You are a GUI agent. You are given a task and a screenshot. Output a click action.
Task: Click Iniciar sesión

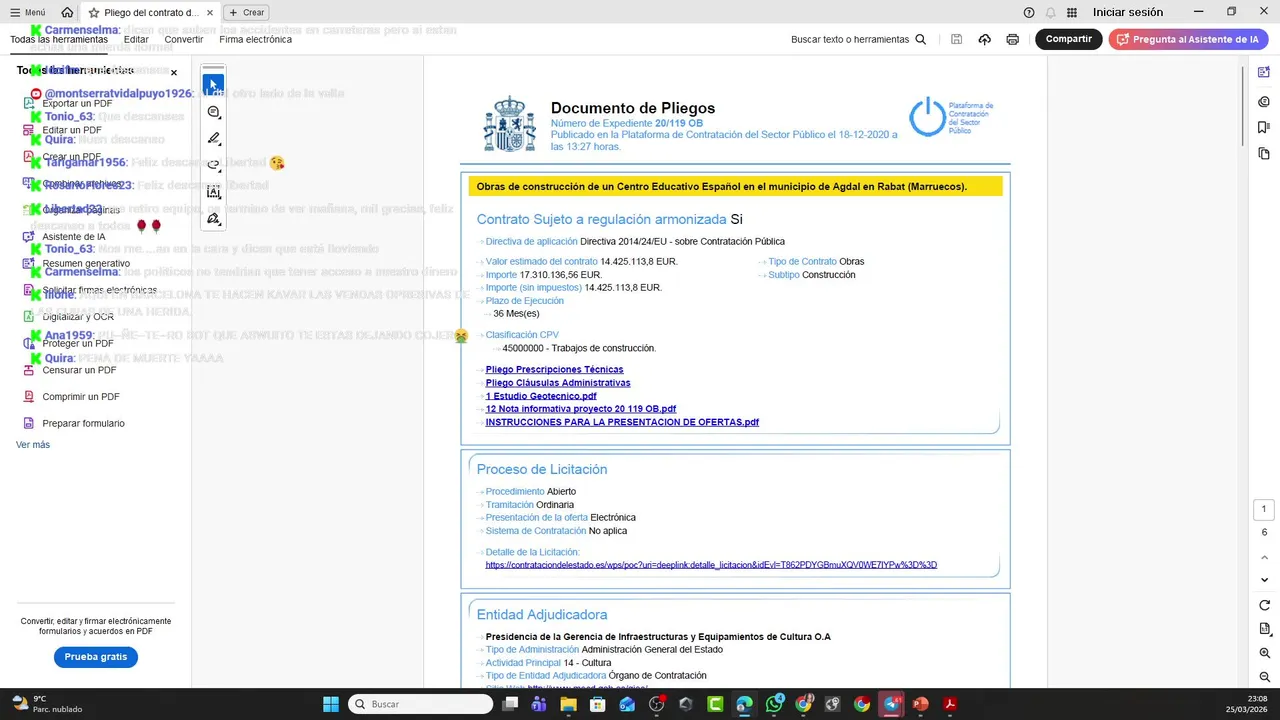pyautogui.click(x=1128, y=12)
